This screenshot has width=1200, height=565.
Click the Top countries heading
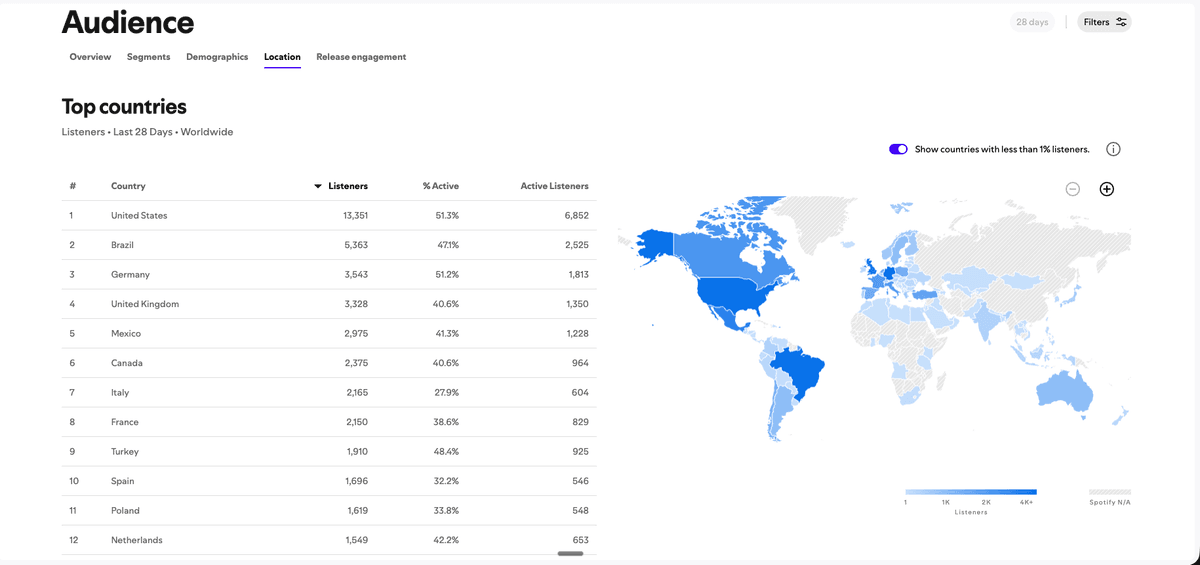124,106
